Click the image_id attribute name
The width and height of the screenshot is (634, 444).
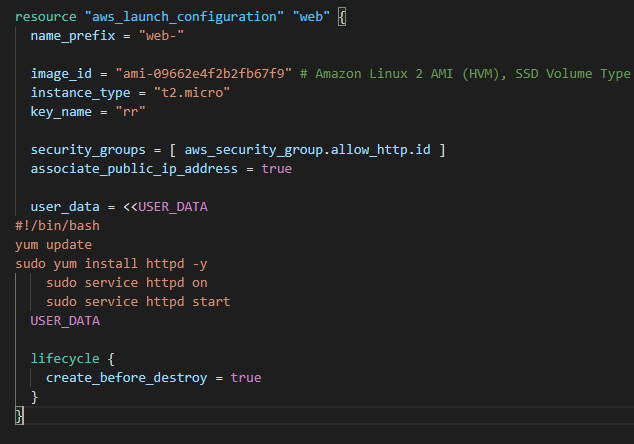[61, 74]
